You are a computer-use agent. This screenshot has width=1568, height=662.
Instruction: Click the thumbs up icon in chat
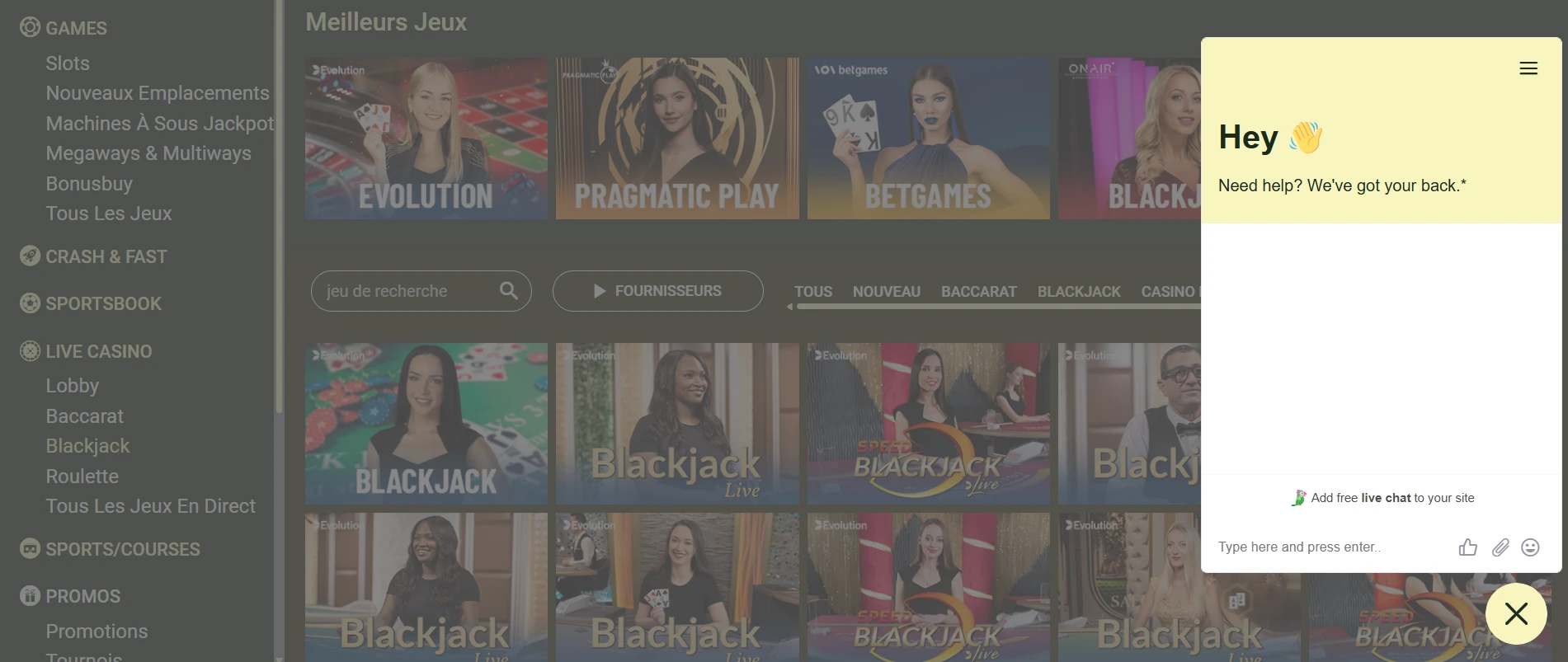coord(1467,547)
